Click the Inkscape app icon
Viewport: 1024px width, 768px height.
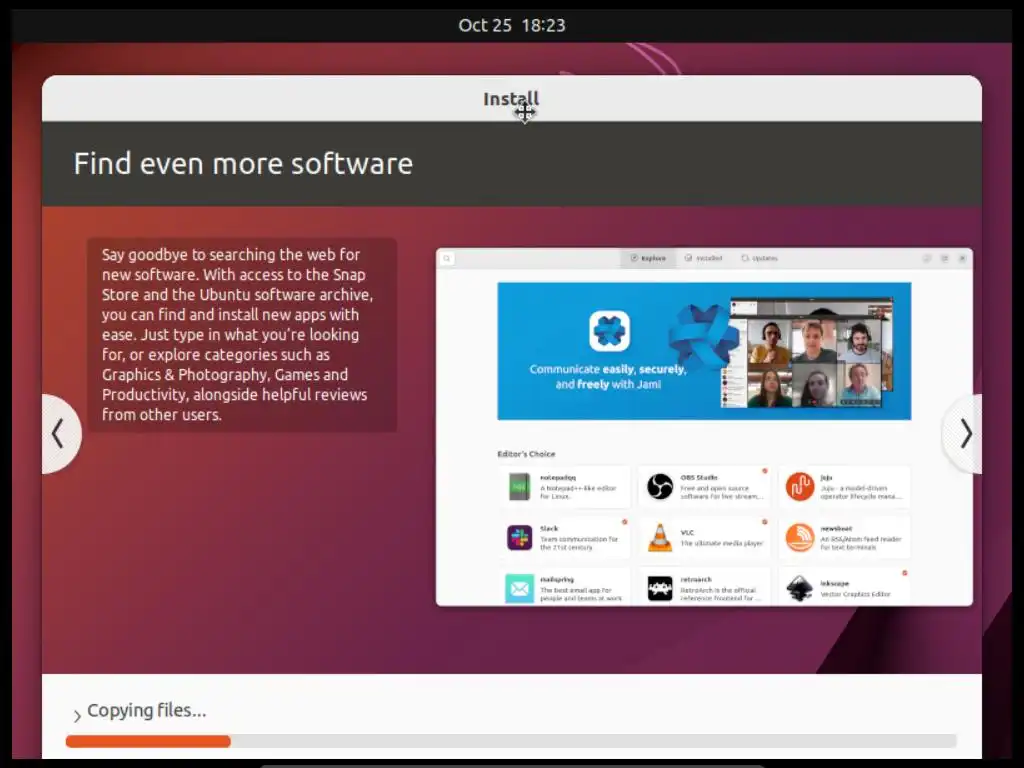(799, 588)
